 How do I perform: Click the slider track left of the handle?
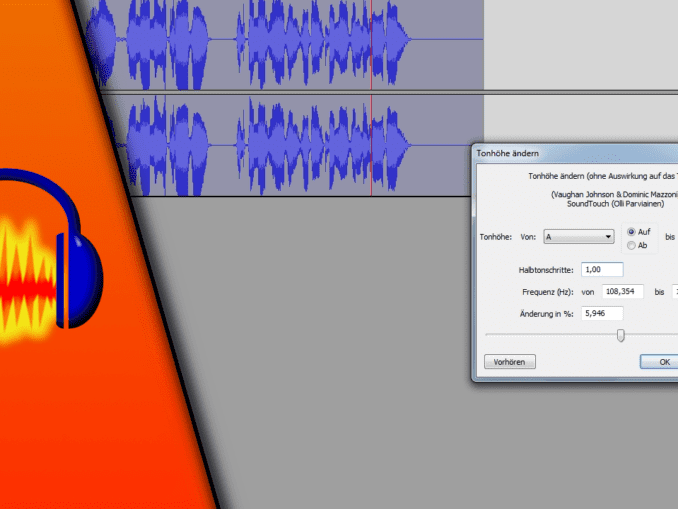click(x=550, y=335)
